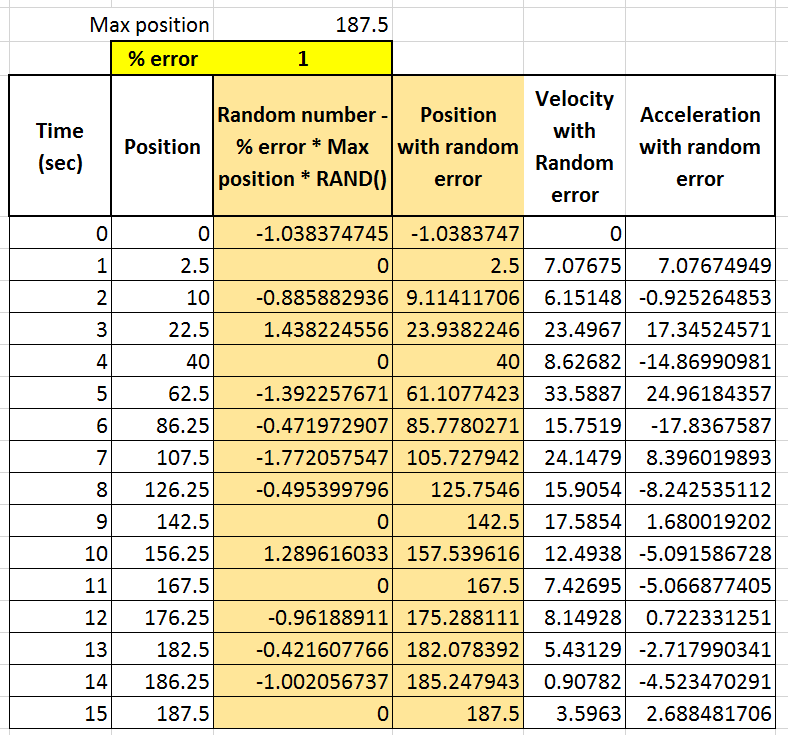Select cell 105.727942
The image size is (788, 735).
(x=458, y=457)
